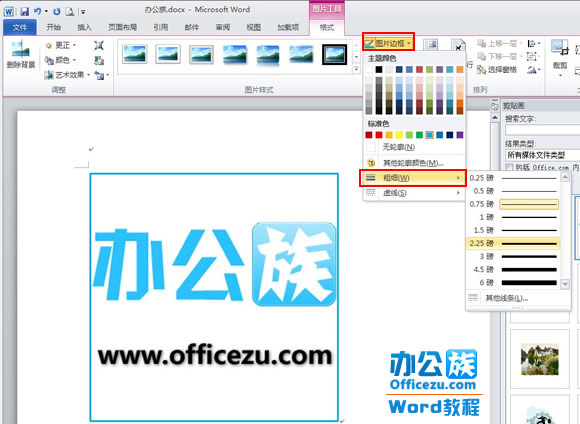The height and width of the screenshot is (424, 580).
Task: Click the 选择窗格 (Selection Pane) icon
Action: [x=481, y=69]
